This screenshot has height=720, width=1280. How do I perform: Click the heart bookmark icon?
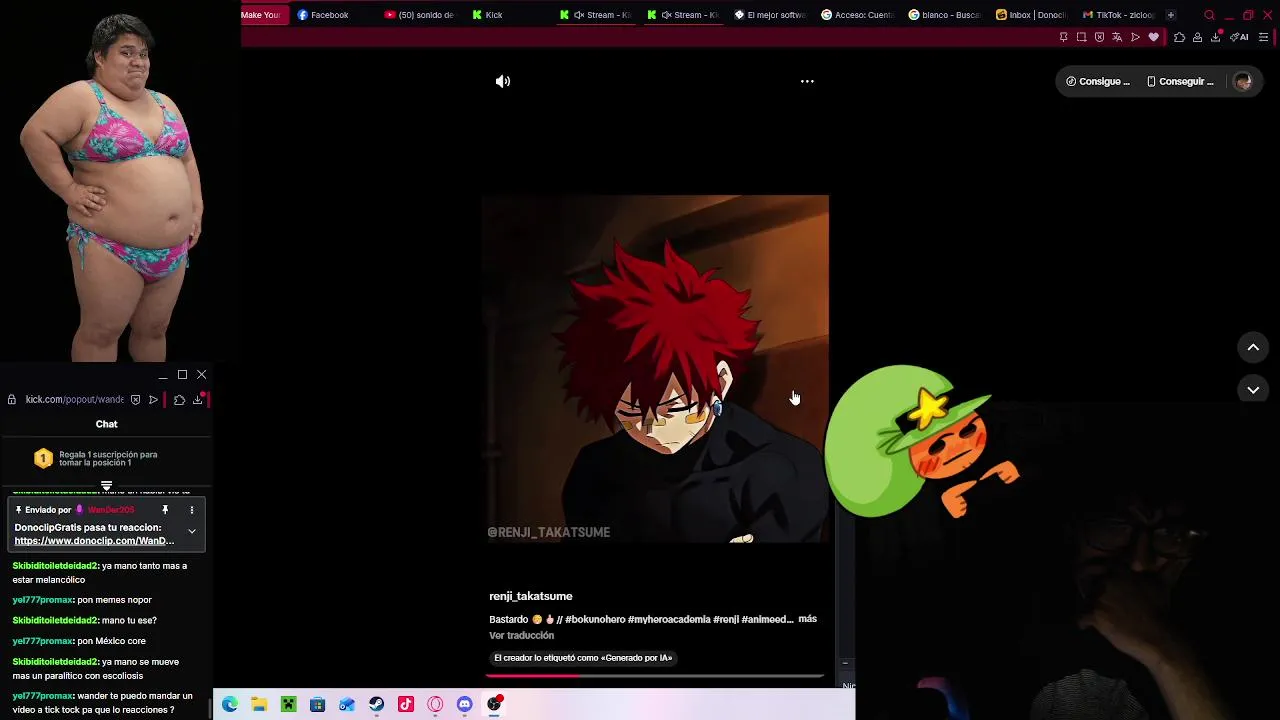pyautogui.click(x=1153, y=37)
